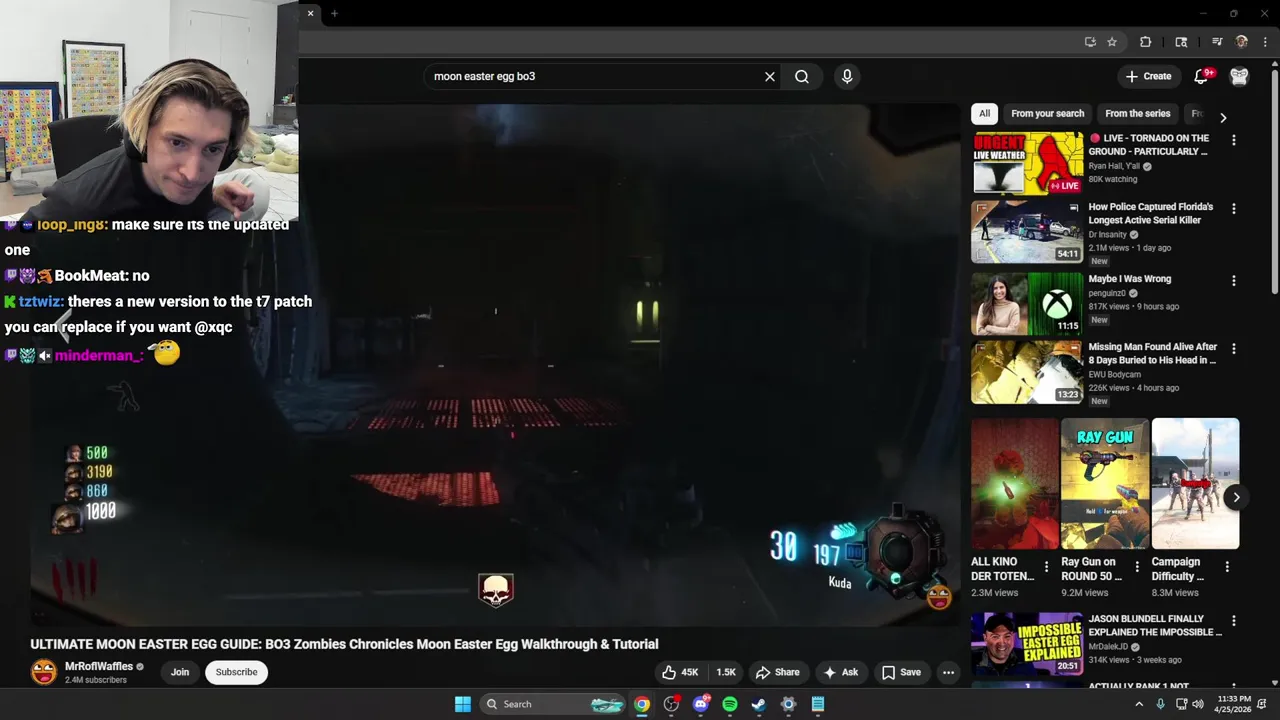
Task: Open Google Lens search icon in the toolbar
Action: pos(1181,42)
